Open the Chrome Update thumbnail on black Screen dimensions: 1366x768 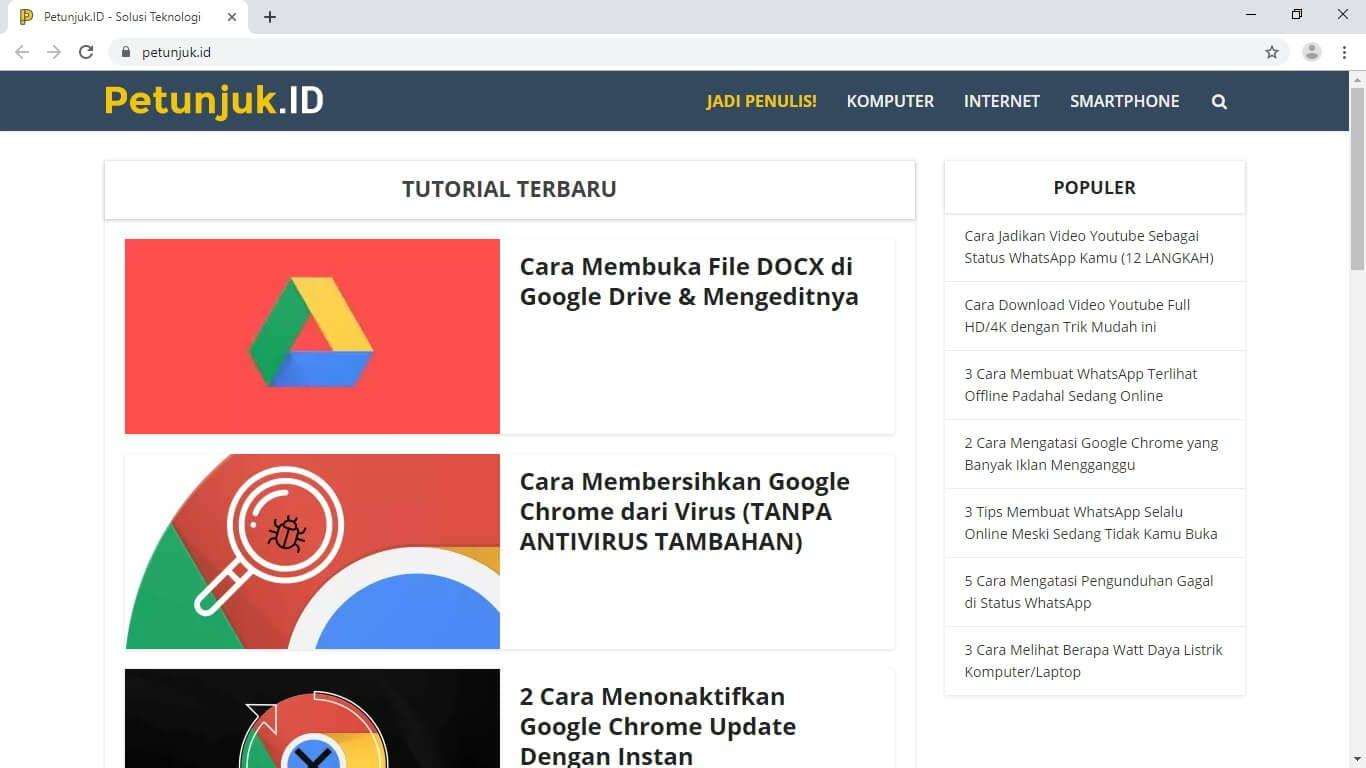(x=312, y=718)
